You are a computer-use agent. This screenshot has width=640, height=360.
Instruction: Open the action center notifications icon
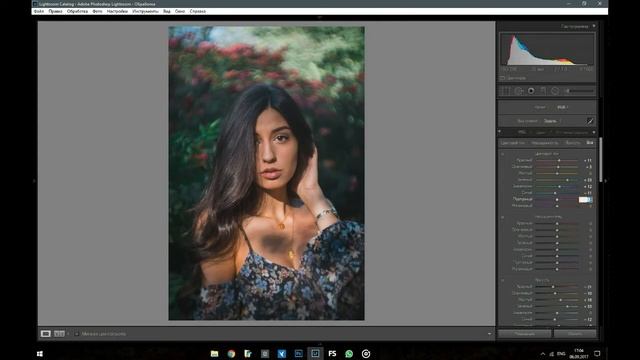(x=597, y=353)
